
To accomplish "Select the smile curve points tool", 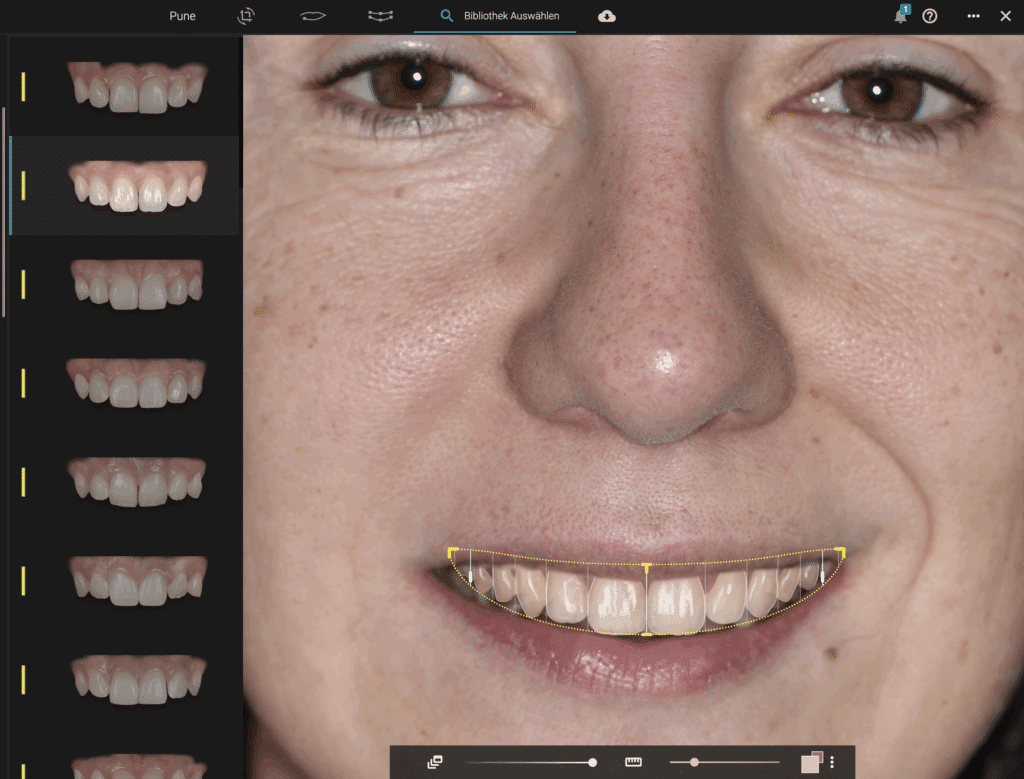I will pyautogui.click(x=380, y=16).
